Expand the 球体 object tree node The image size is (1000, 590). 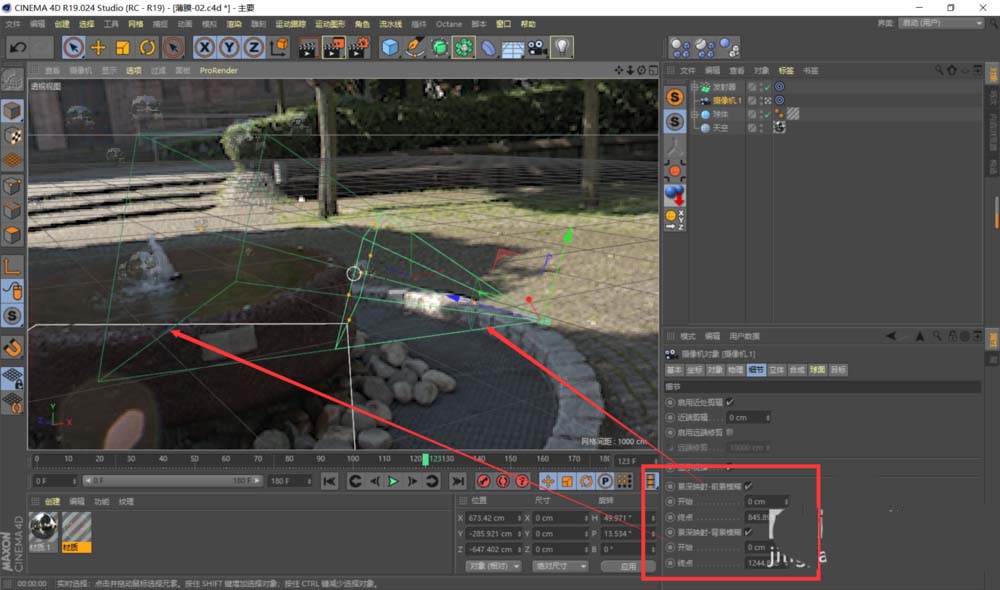click(x=694, y=115)
